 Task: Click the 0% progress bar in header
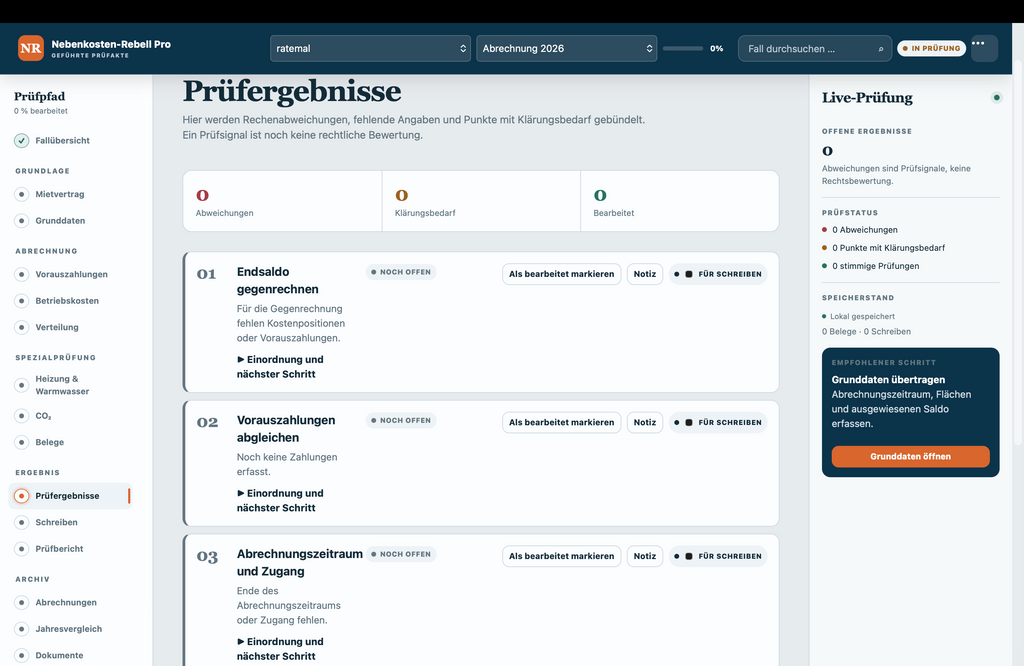pos(683,48)
